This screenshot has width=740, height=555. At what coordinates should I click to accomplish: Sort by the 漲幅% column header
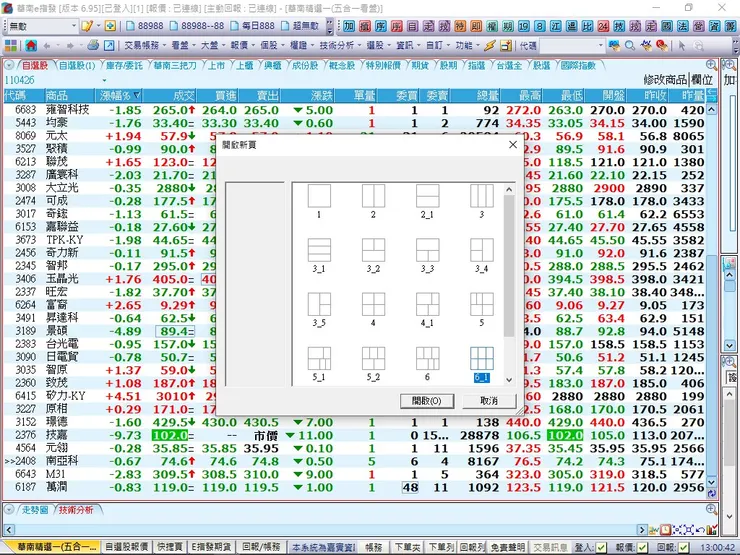(119, 96)
